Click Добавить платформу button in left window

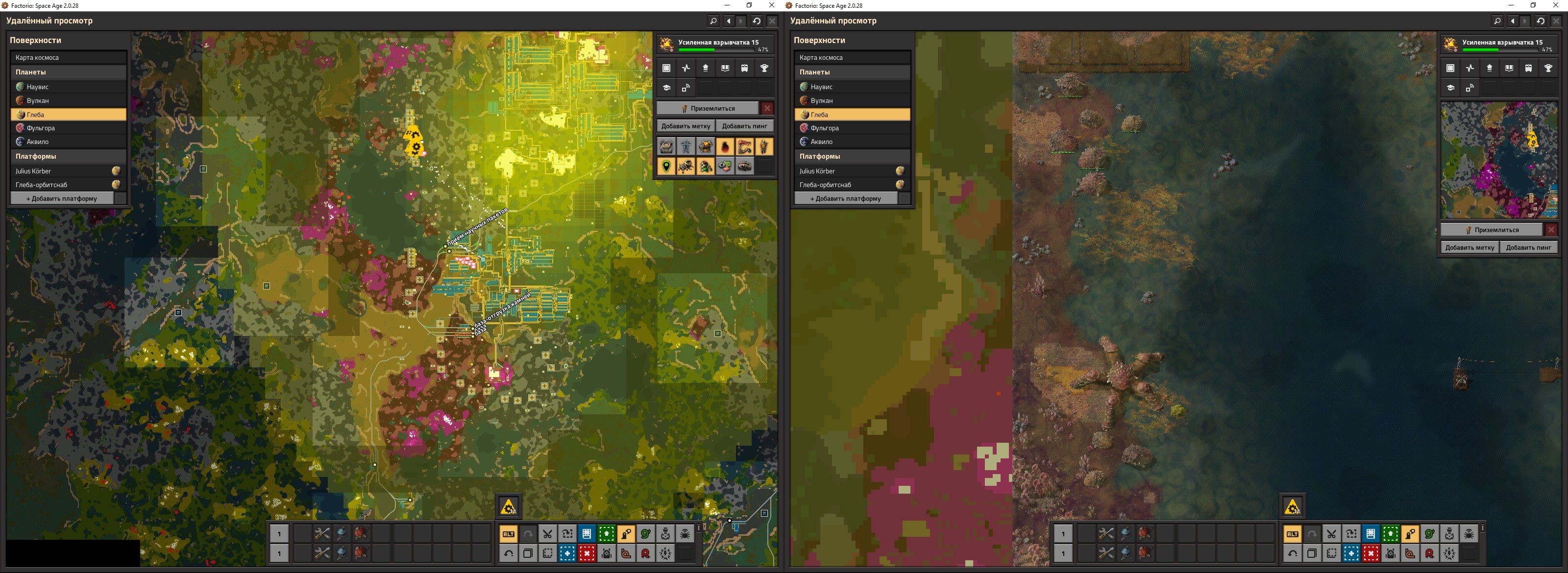[x=61, y=198]
